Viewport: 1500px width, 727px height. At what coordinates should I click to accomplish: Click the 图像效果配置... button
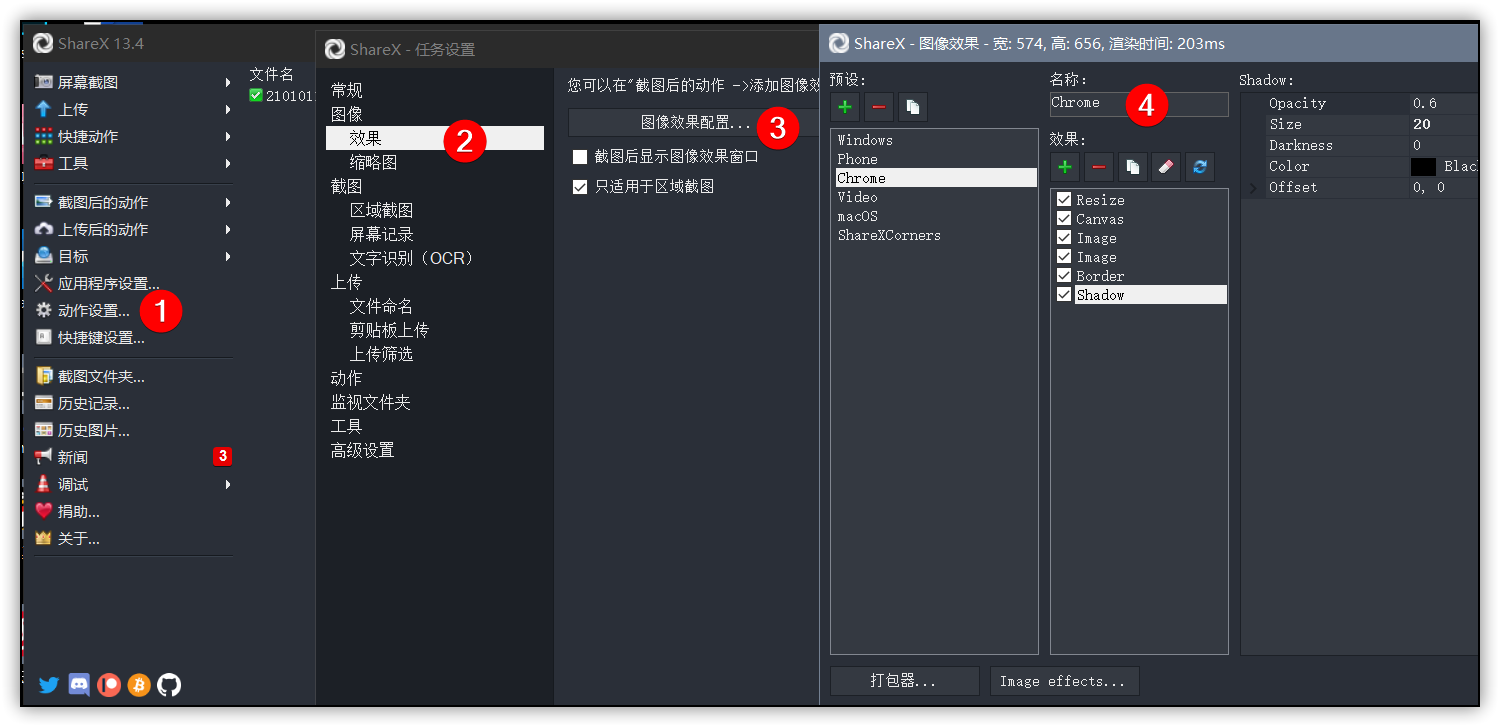coord(694,122)
